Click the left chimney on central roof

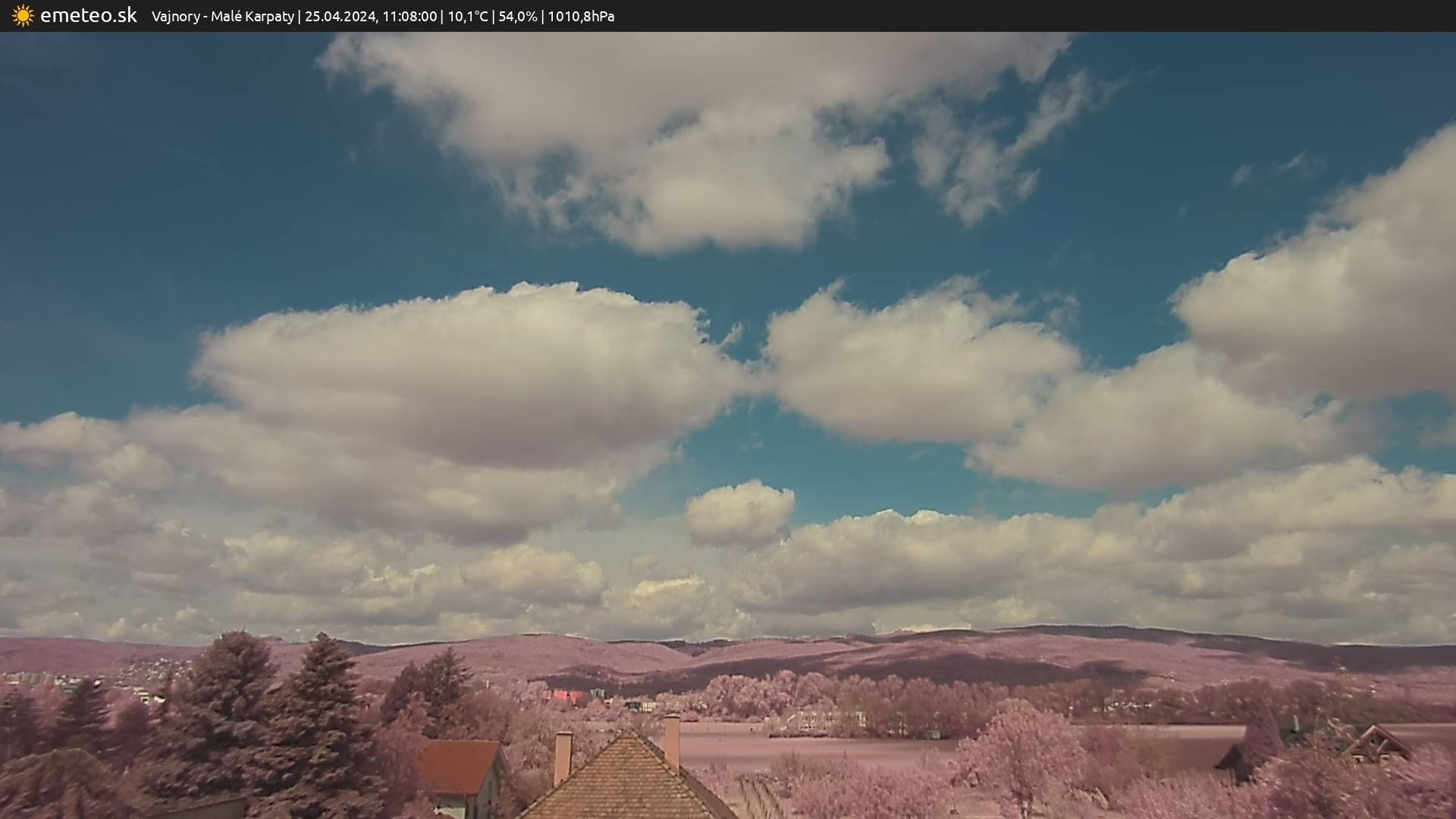pos(563,757)
